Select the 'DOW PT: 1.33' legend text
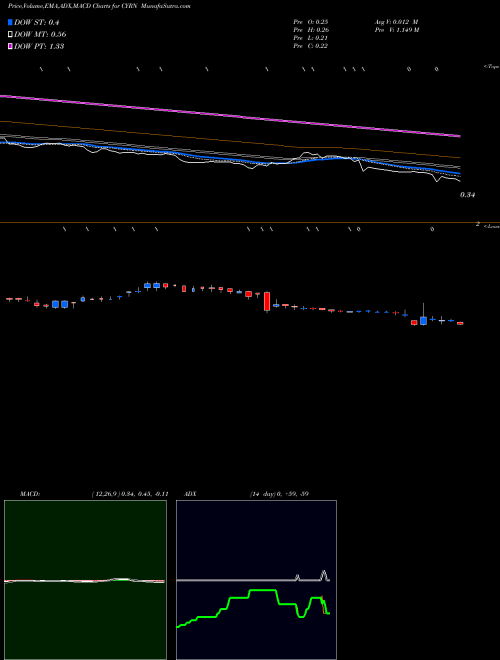This screenshot has height=660, width=500. click(39, 46)
